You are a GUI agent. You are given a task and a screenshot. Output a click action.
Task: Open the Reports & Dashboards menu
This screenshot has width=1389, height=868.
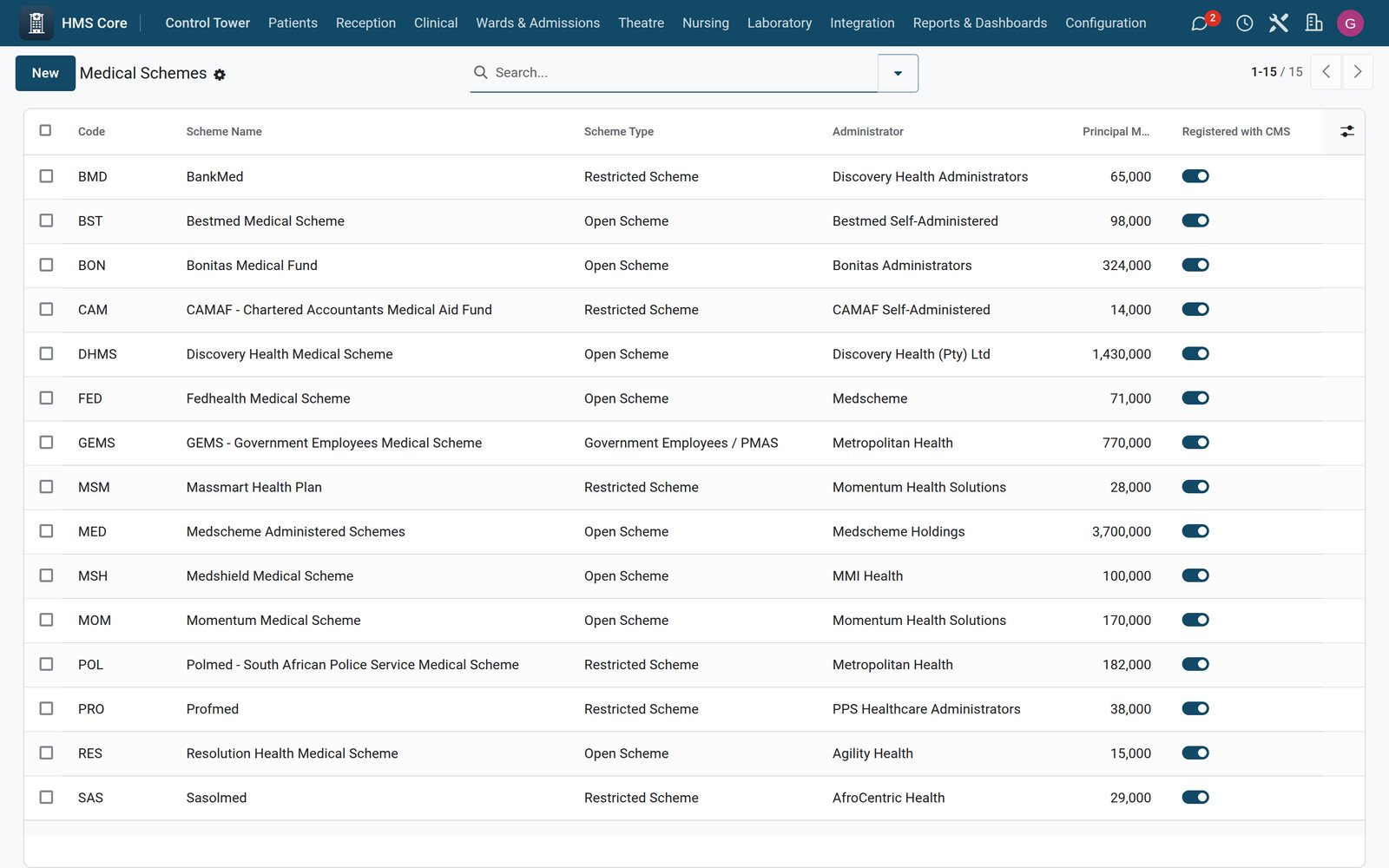pyautogui.click(x=979, y=23)
